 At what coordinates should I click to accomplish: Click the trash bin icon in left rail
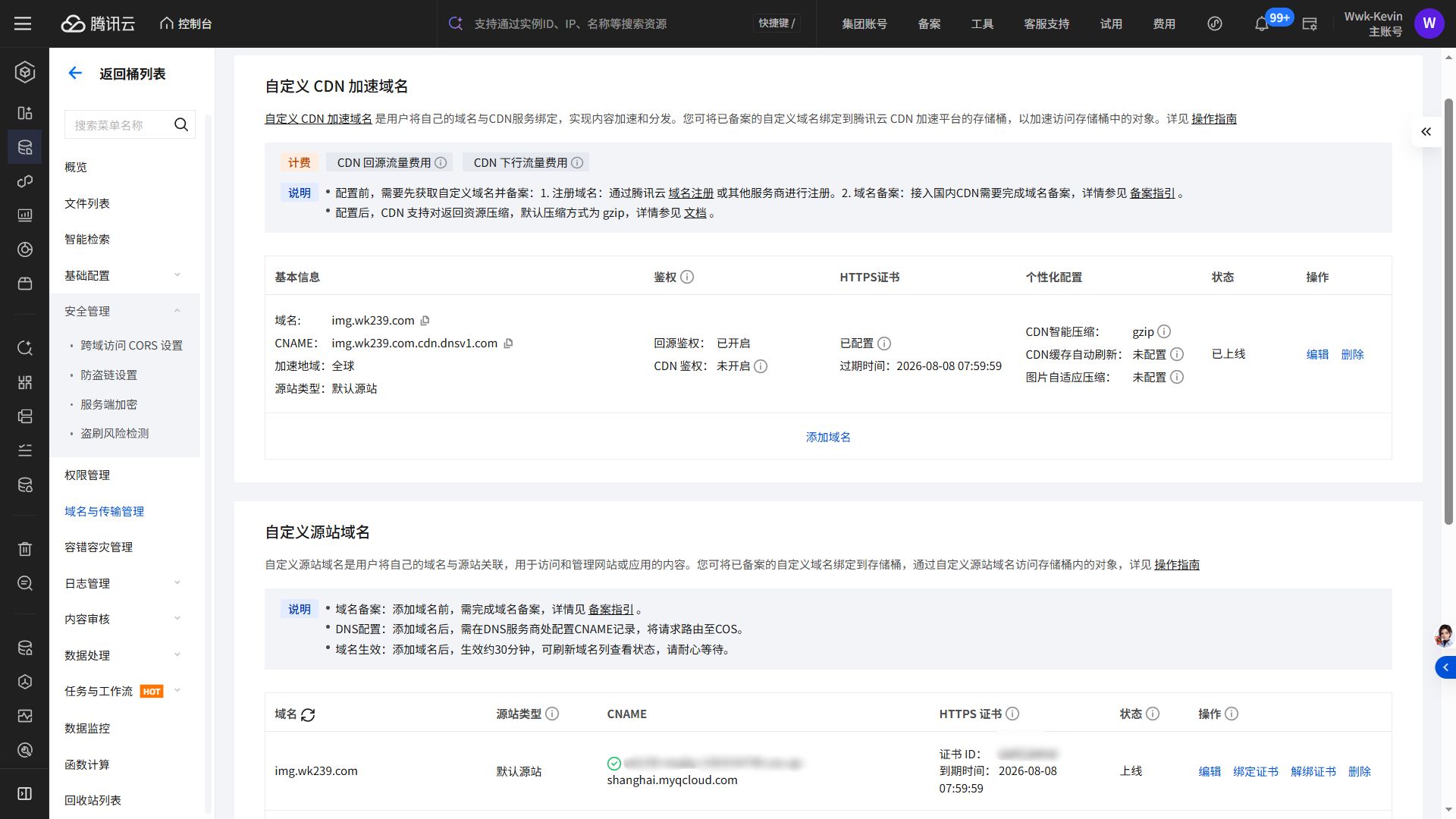coord(25,549)
